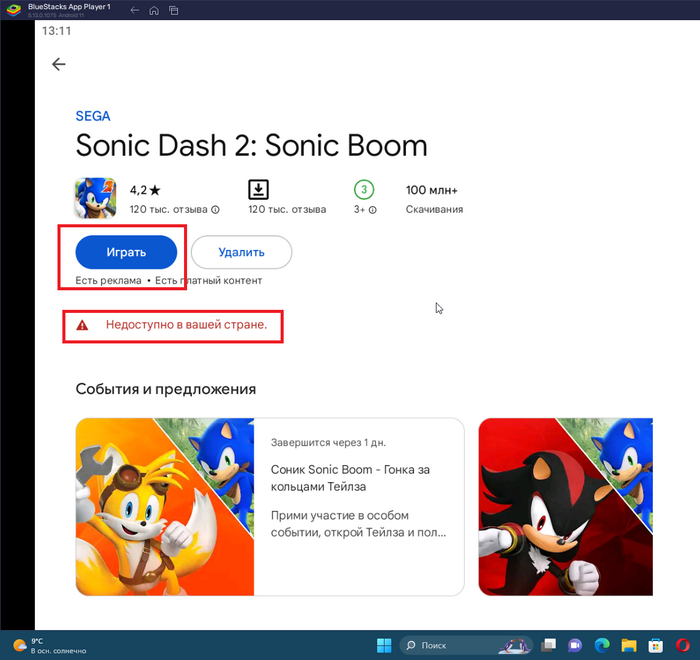
Task: Open the Tails event card
Action: tap(270, 507)
